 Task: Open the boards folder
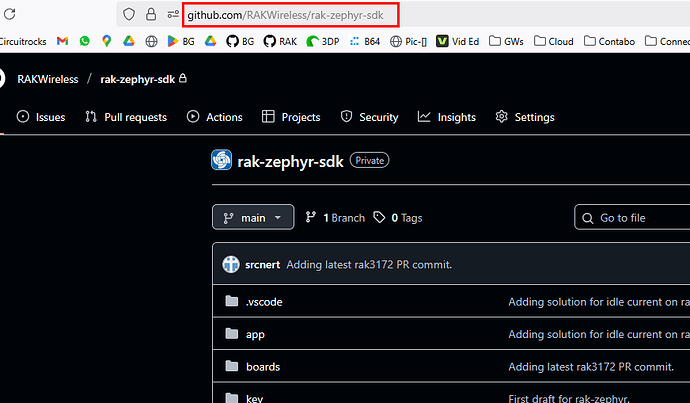pyautogui.click(x=262, y=367)
